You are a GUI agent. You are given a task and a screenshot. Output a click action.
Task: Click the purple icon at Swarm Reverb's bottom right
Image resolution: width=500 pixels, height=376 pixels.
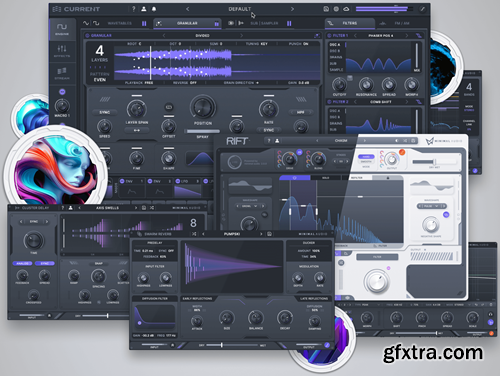(x=327, y=345)
